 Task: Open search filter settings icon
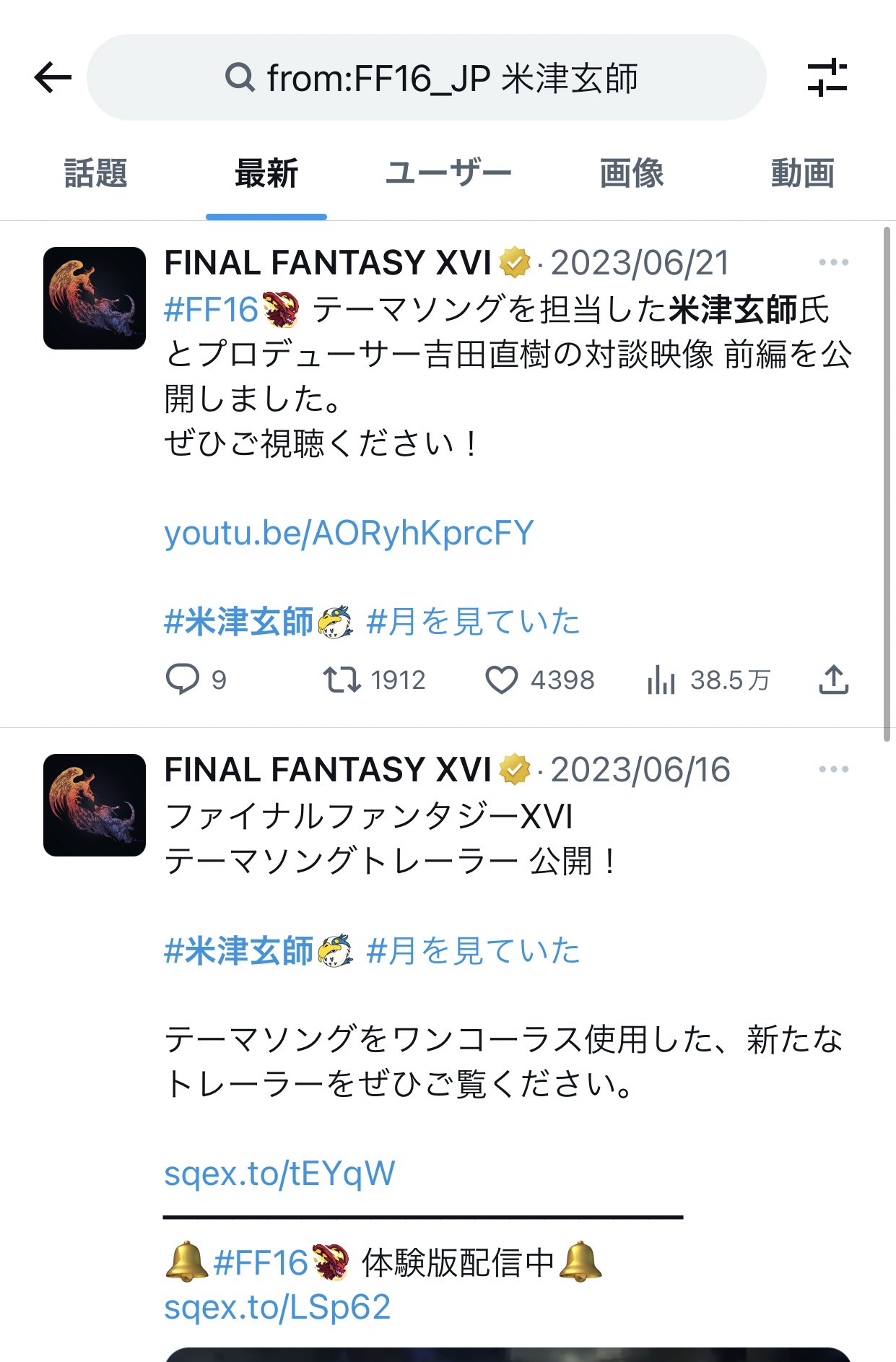pos(827,77)
